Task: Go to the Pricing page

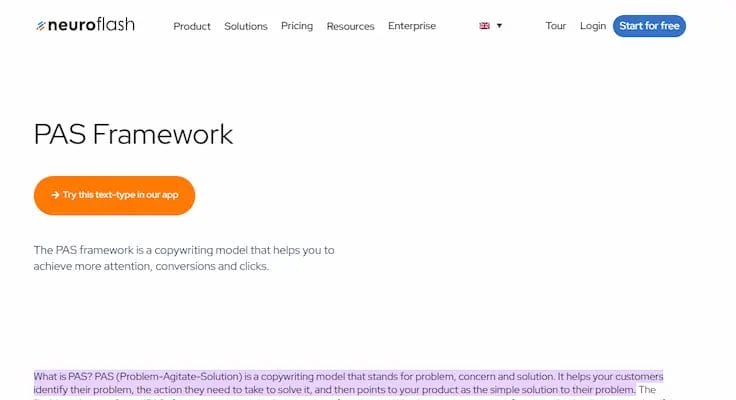Action: tap(297, 26)
